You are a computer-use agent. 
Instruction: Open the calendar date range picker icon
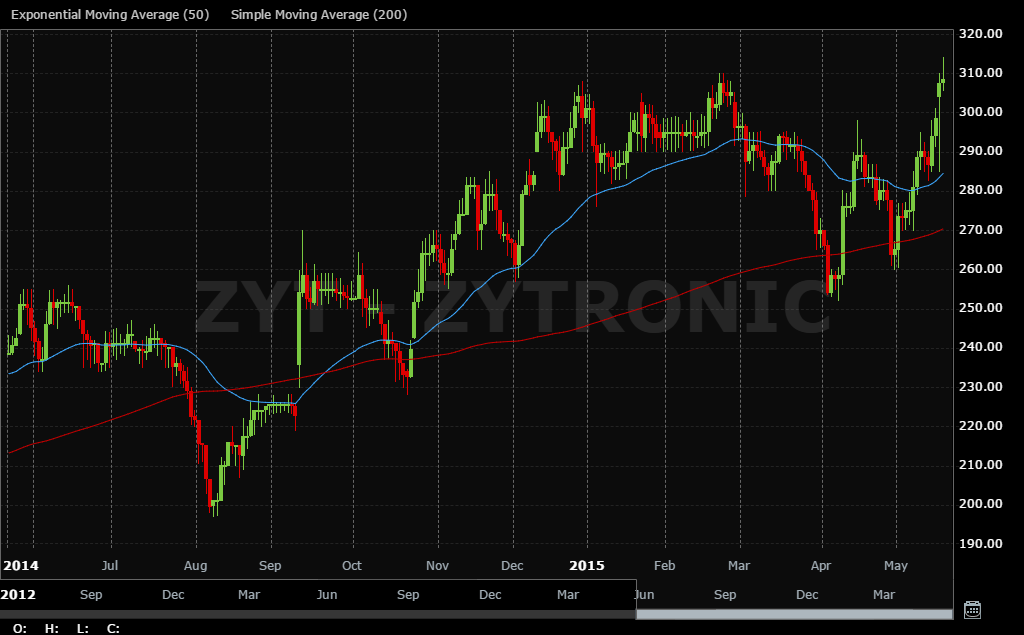971,609
